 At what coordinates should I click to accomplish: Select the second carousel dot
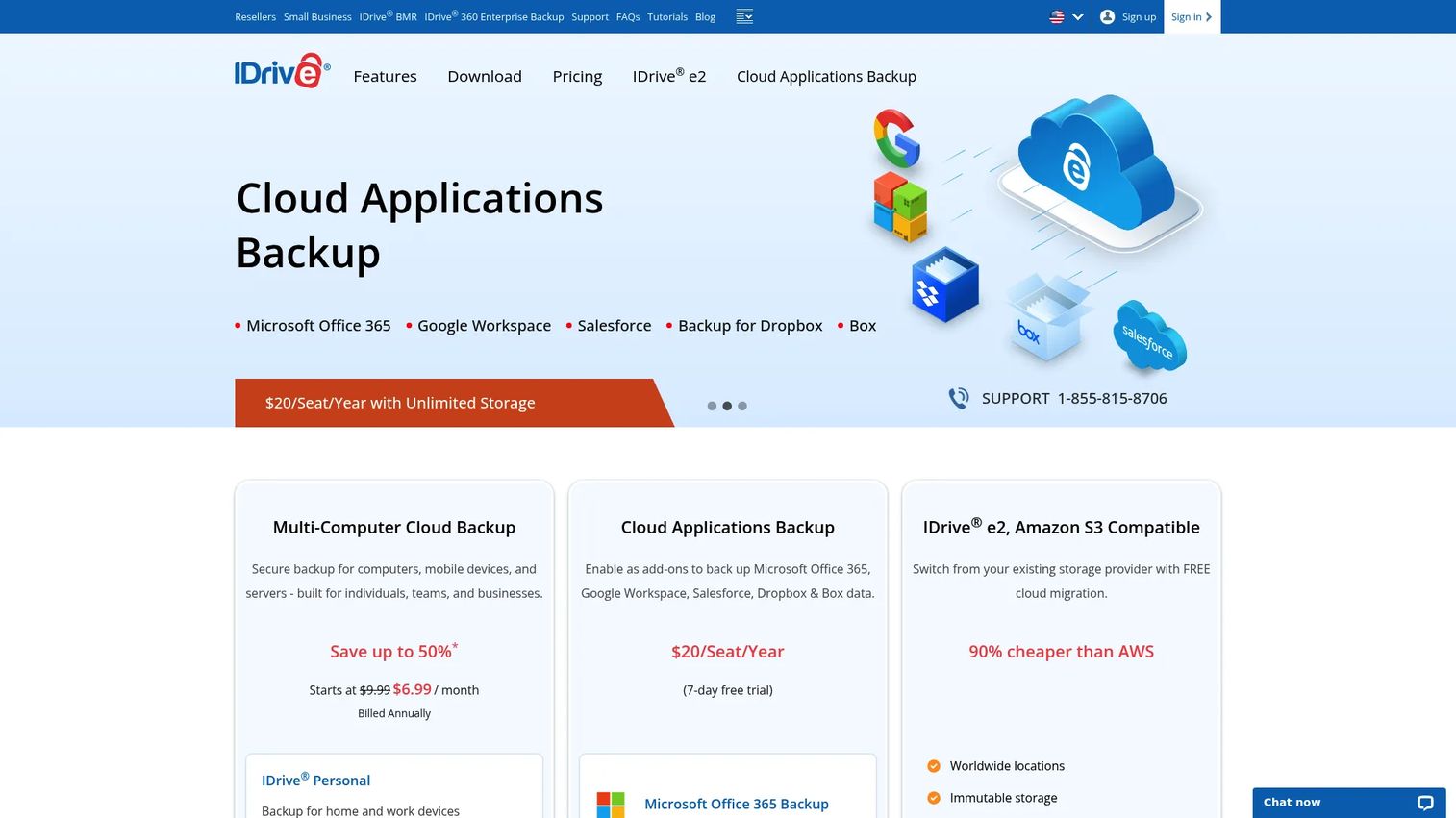[727, 406]
